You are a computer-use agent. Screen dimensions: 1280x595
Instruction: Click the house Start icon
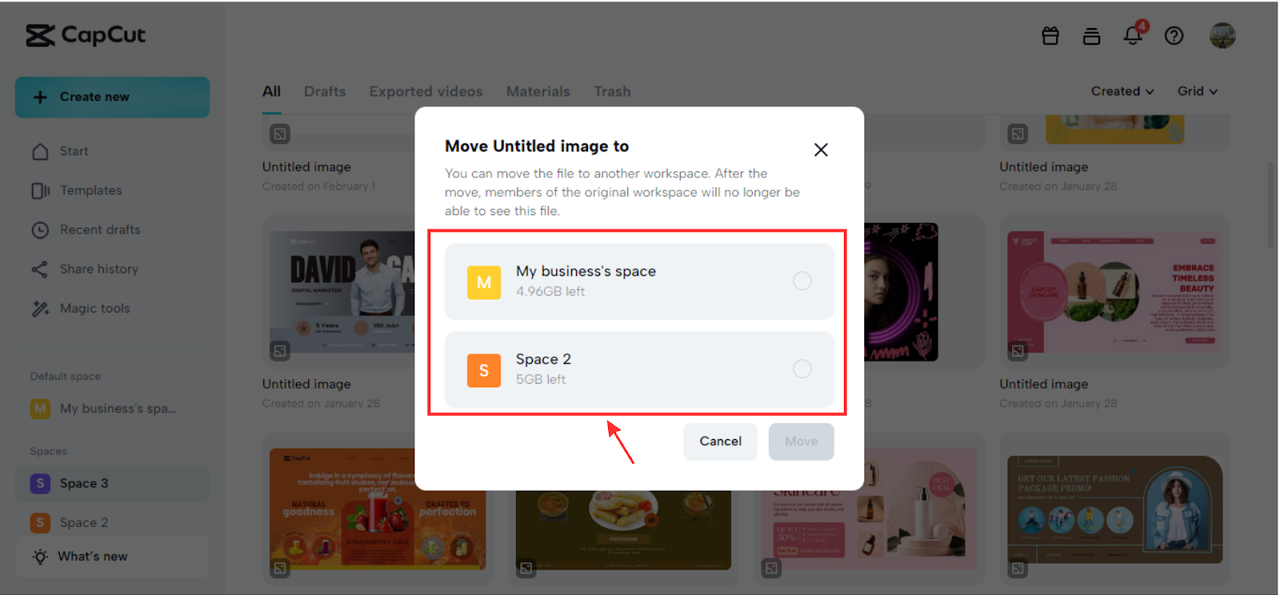pyautogui.click(x=40, y=151)
